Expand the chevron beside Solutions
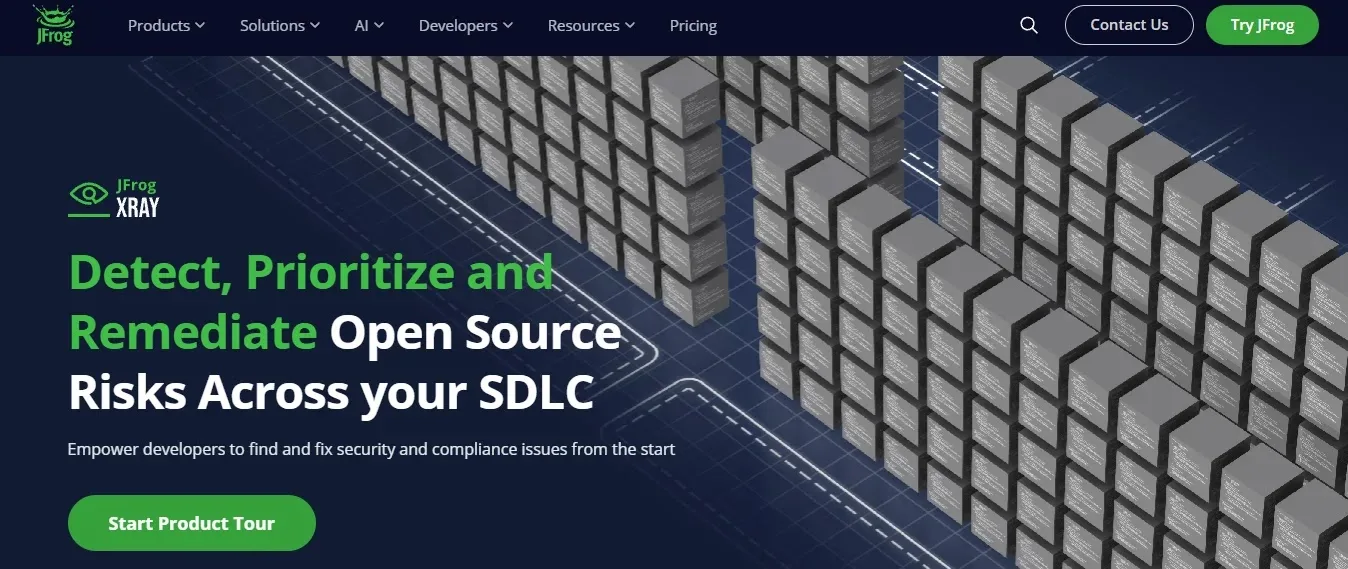The image size is (1348, 569). (x=315, y=26)
